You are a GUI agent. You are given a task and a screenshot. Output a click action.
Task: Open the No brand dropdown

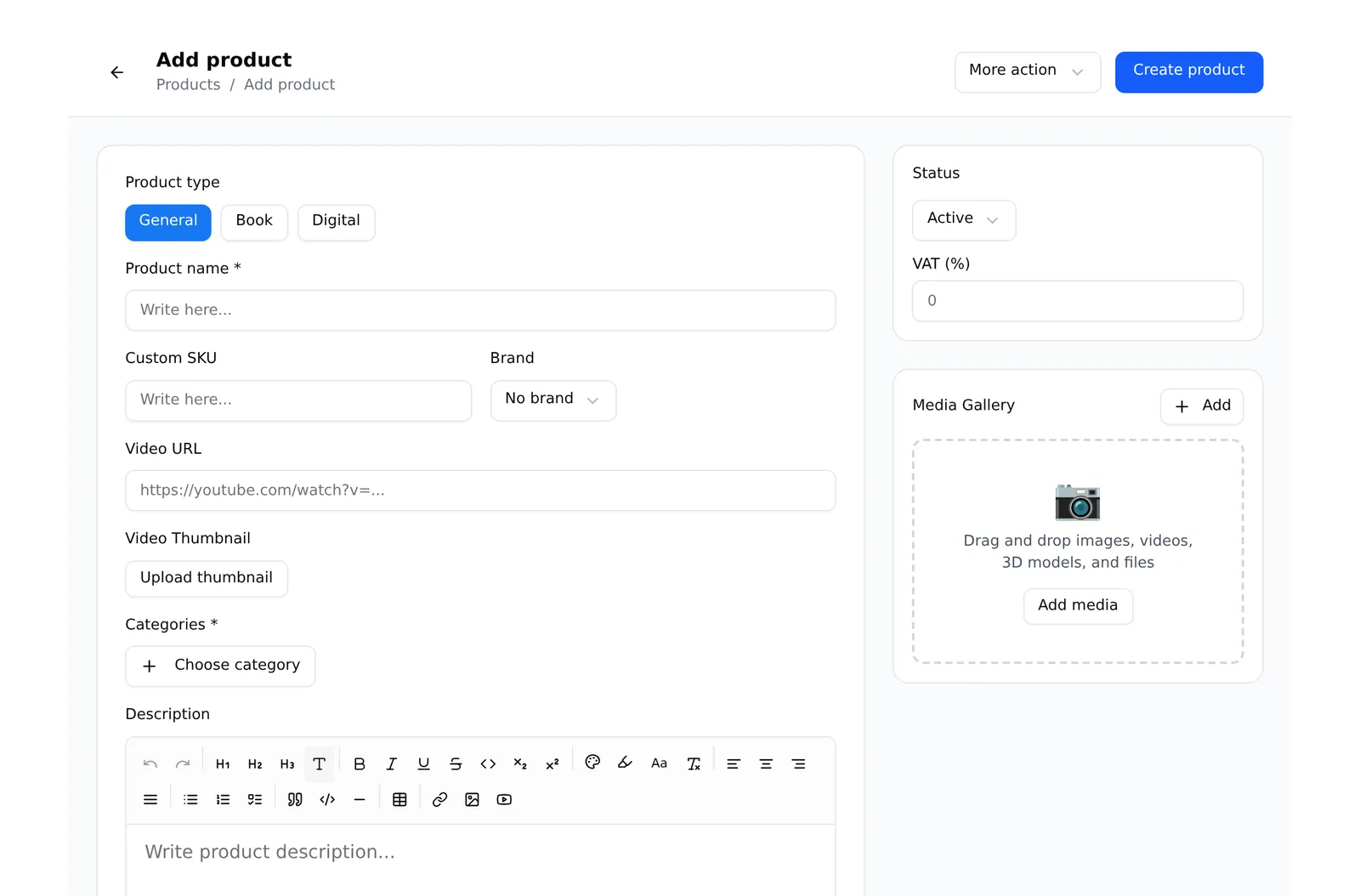(553, 400)
